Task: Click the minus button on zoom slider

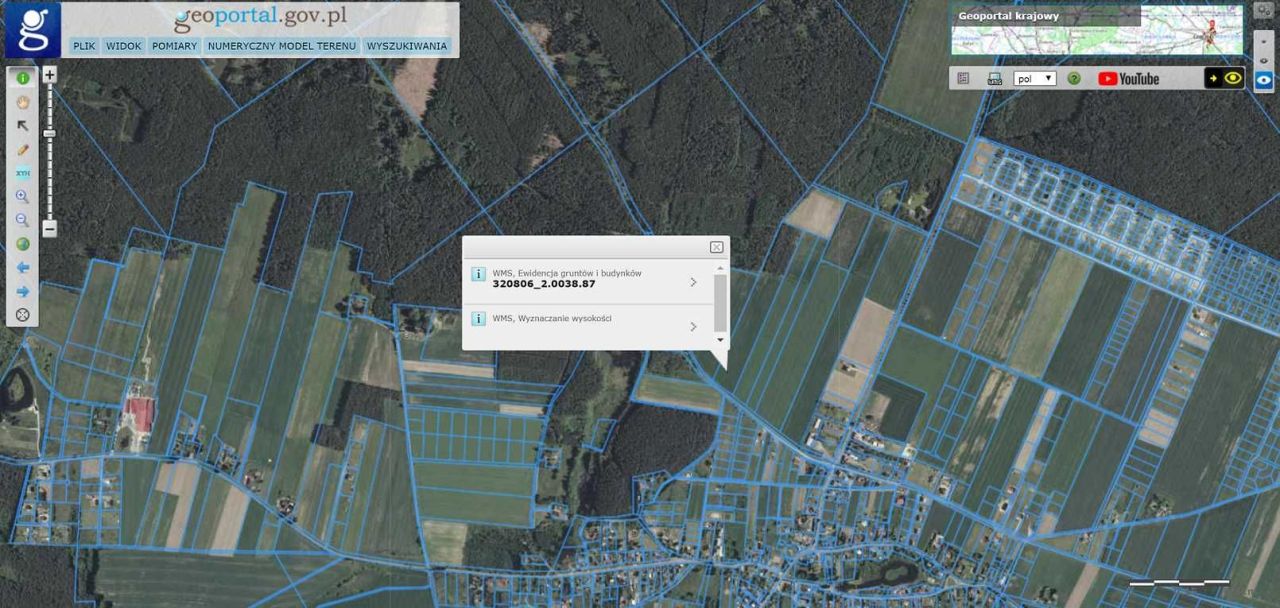Action: pos(49,229)
